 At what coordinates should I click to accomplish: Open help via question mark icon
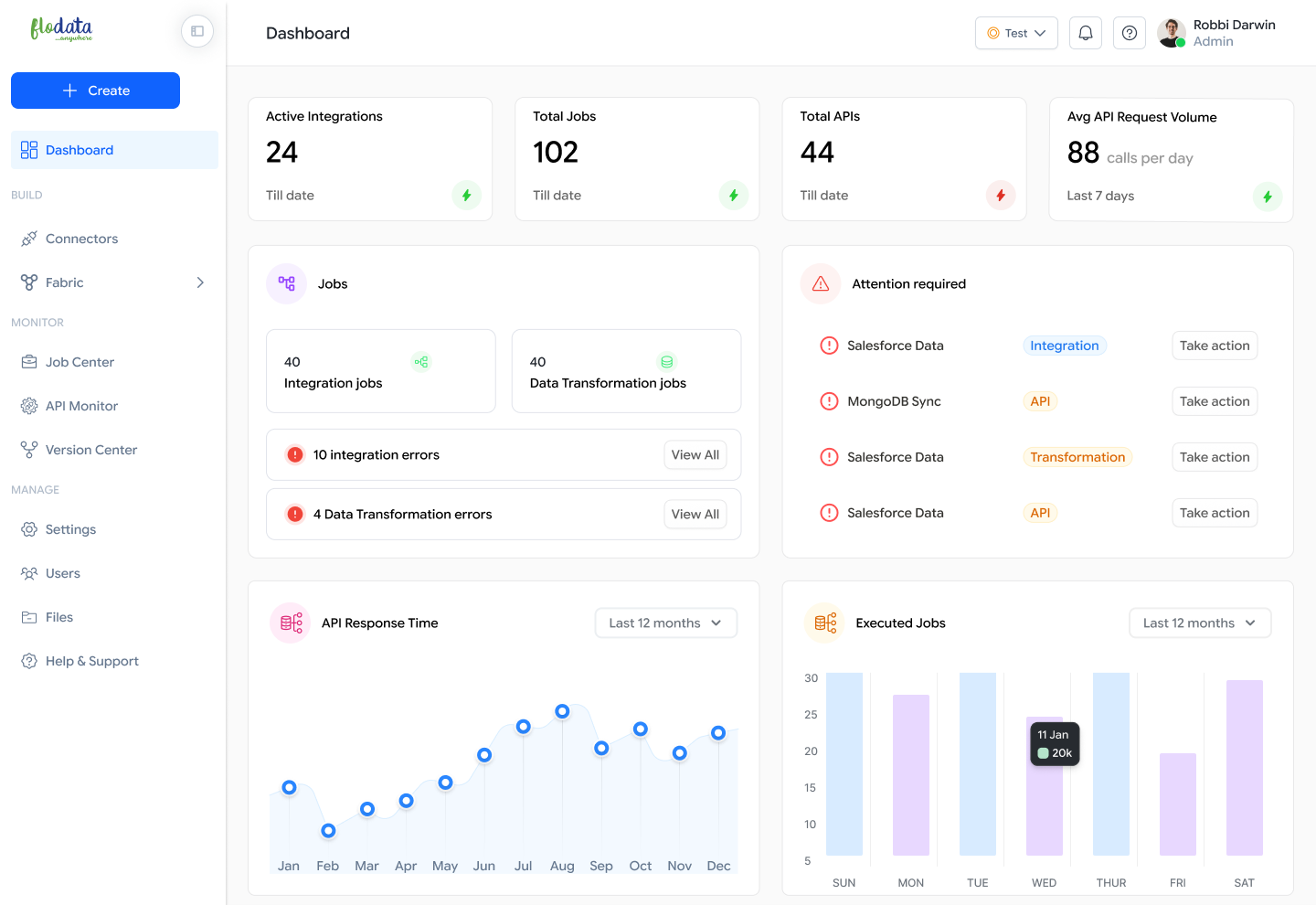point(1130,33)
